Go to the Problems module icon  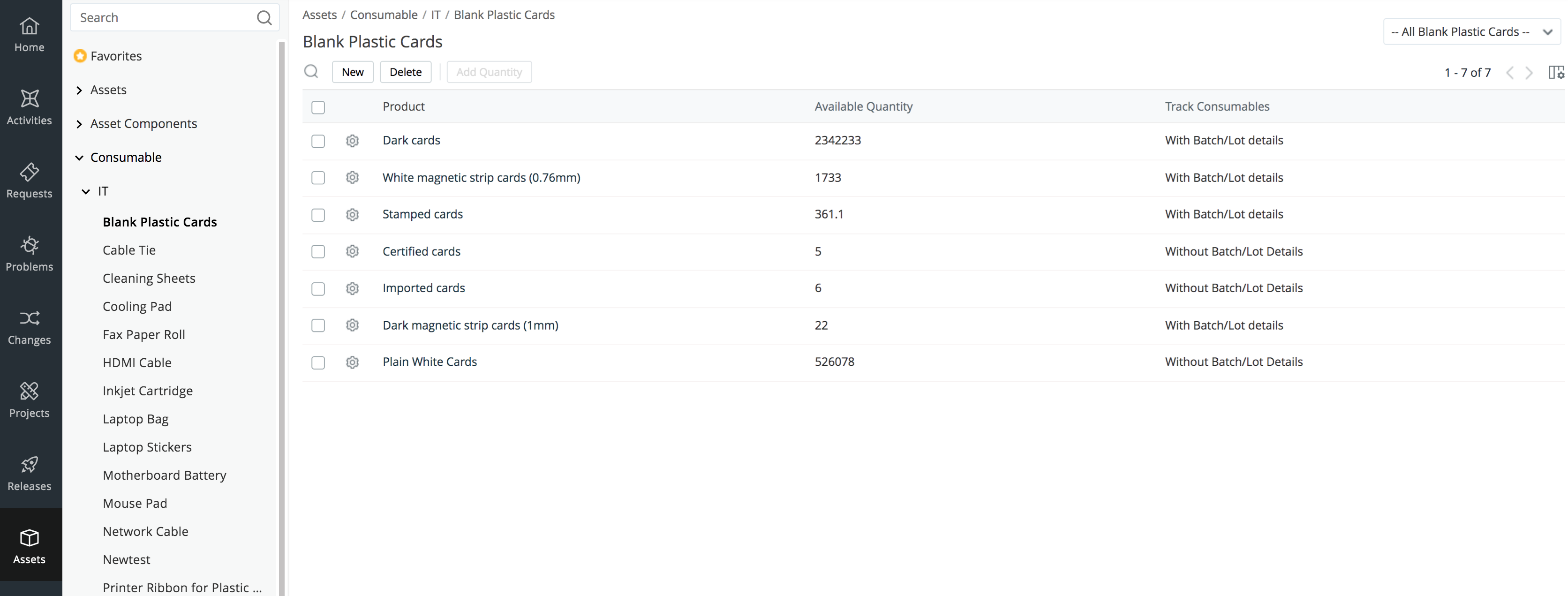tap(29, 245)
